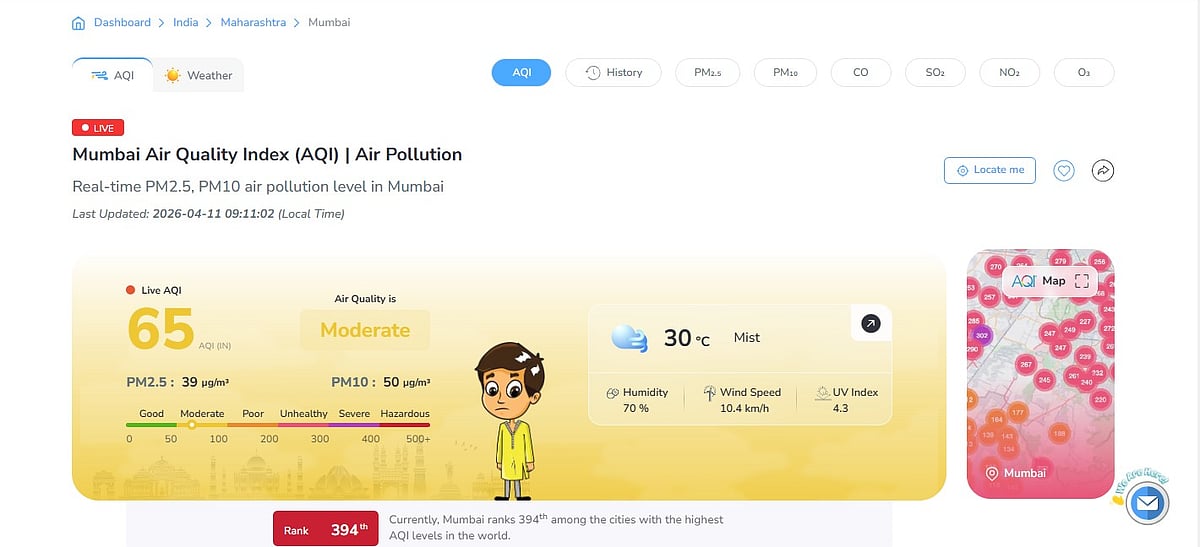Viewport: 1200px width, 547px height.
Task: Show CO pollutant data
Action: click(860, 73)
